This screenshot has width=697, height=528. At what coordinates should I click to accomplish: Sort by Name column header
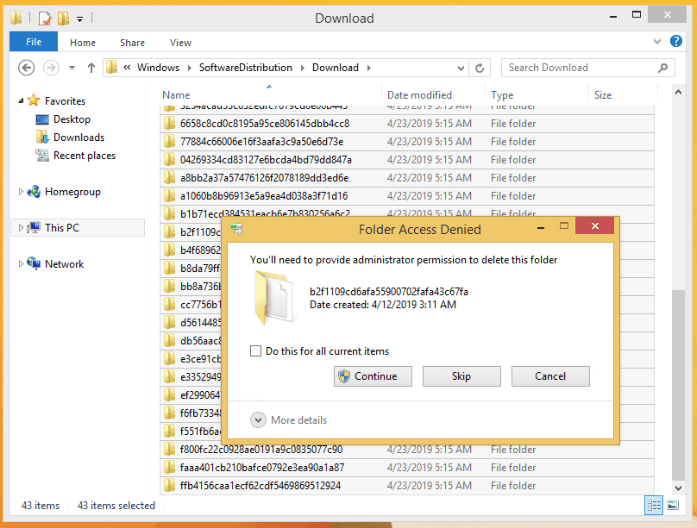click(x=176, y=95)
